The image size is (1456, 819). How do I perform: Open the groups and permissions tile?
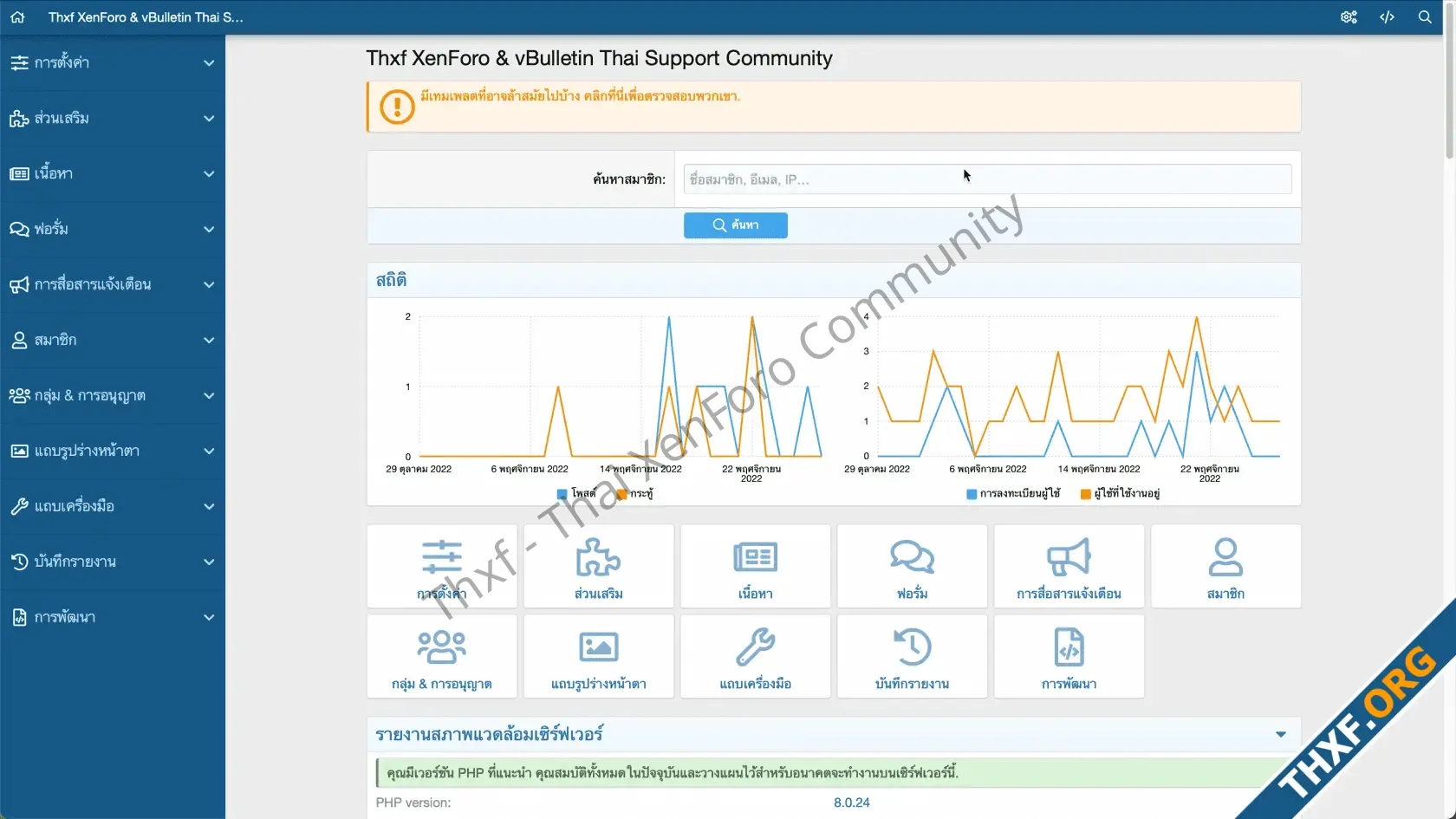point(442,657)
